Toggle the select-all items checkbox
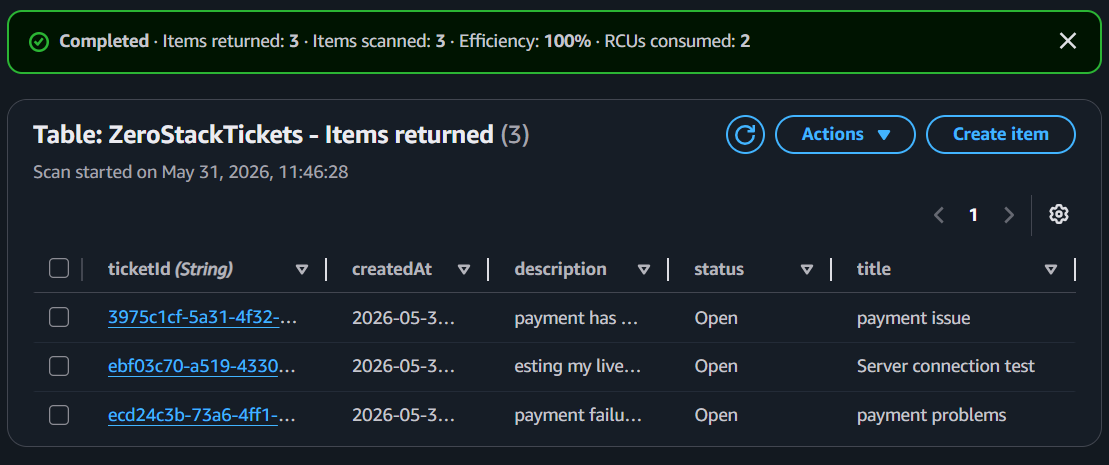1109x465 pixels. 59,269
